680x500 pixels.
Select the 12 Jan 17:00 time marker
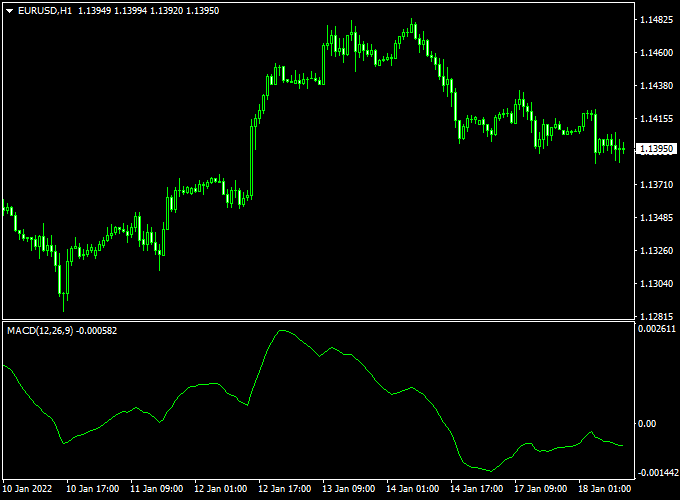[x=284, y=490]
